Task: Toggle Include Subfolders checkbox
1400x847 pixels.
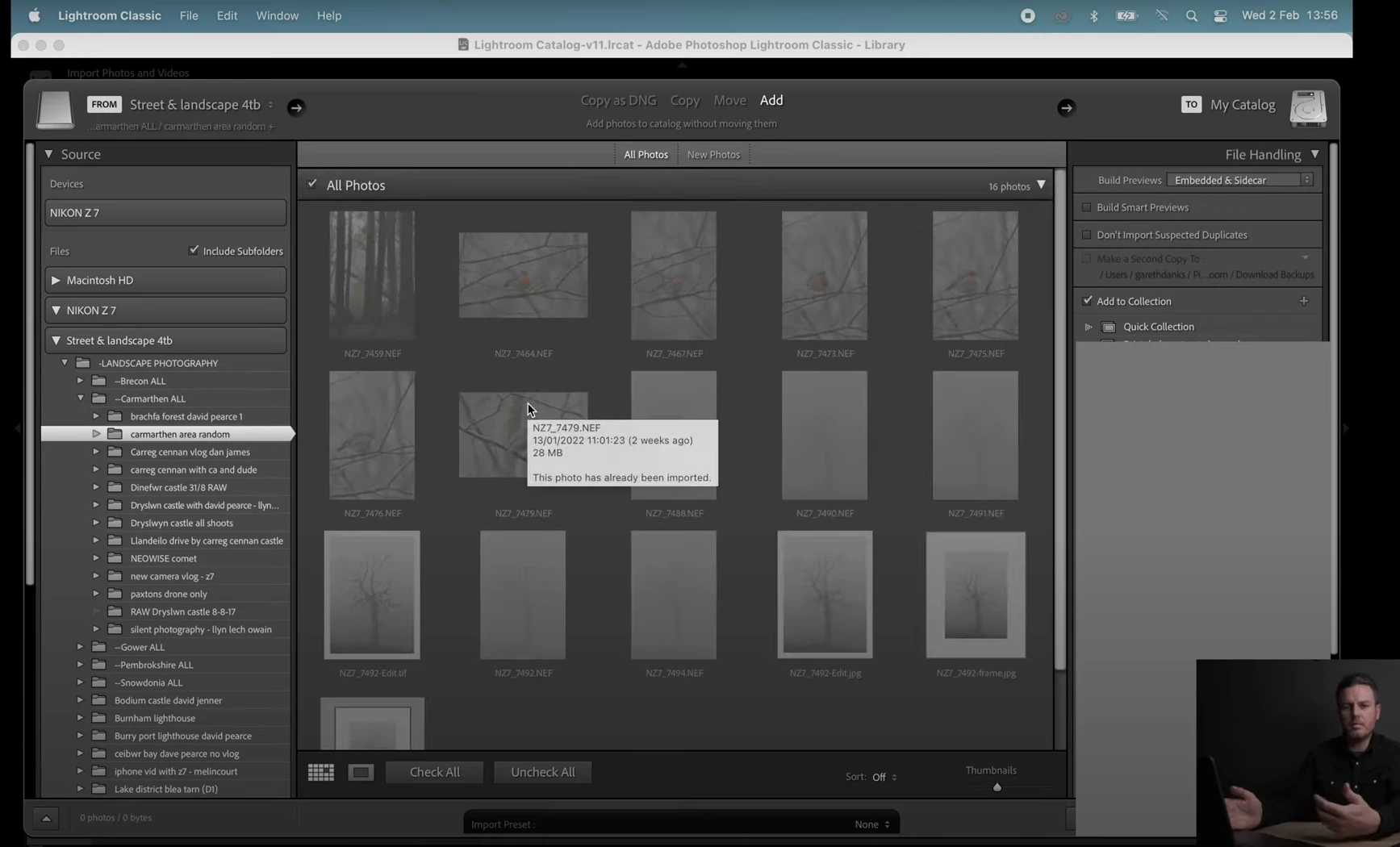Action: (x=194, y=251)
